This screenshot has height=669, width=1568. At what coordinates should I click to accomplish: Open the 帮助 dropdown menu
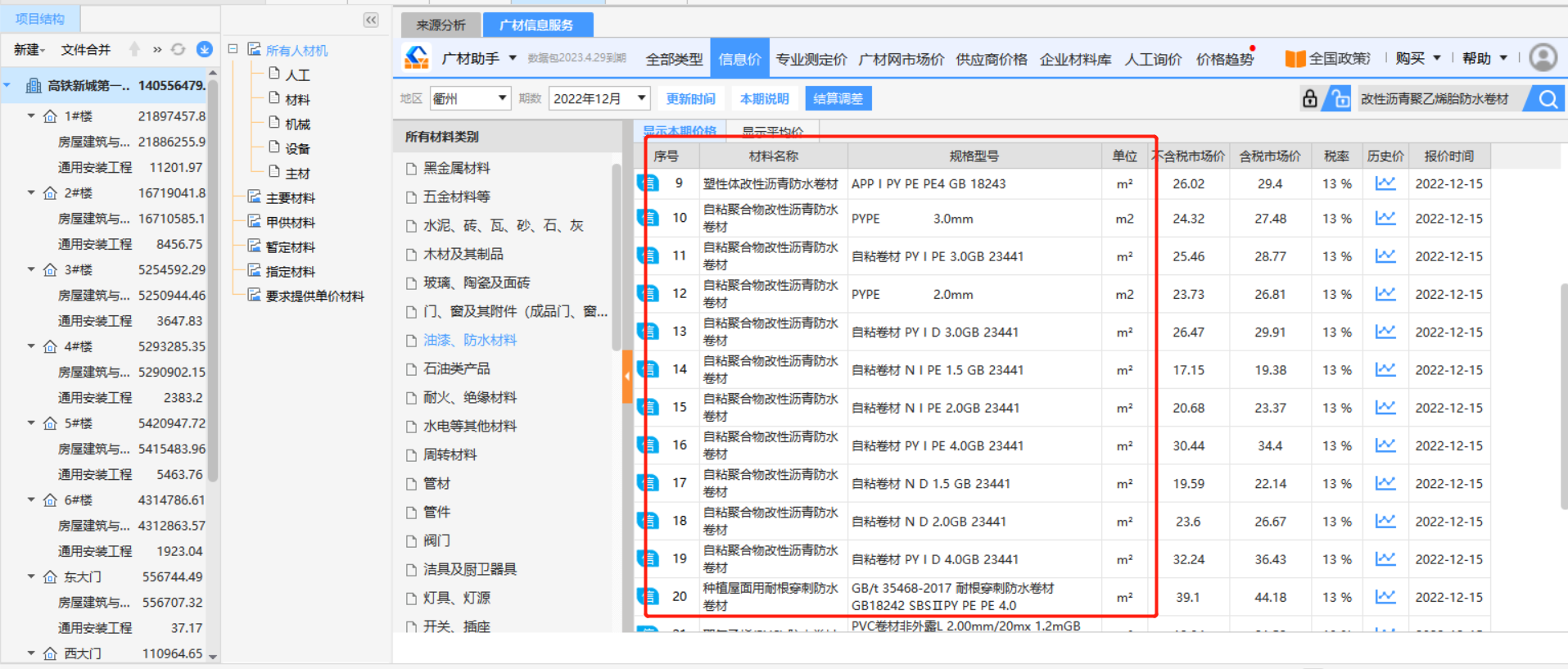pos(1484,58)
